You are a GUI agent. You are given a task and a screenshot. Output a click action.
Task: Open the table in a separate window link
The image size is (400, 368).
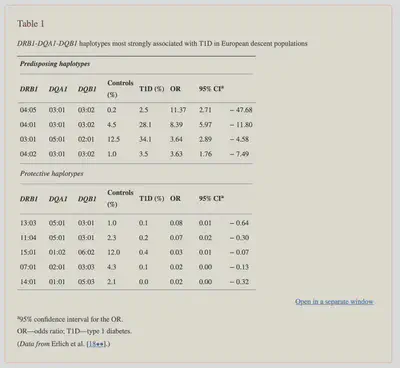334,302
